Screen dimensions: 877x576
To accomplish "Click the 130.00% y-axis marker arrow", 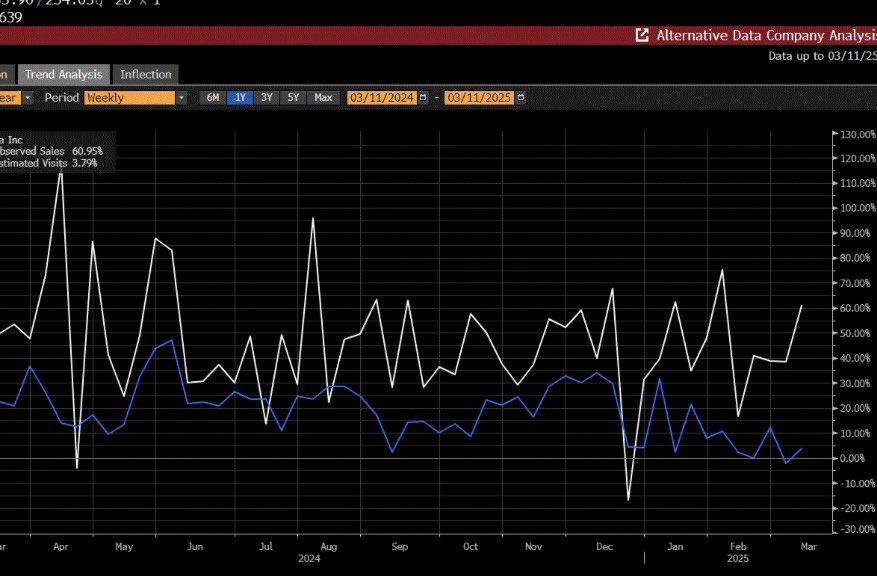I will [833, 134].
